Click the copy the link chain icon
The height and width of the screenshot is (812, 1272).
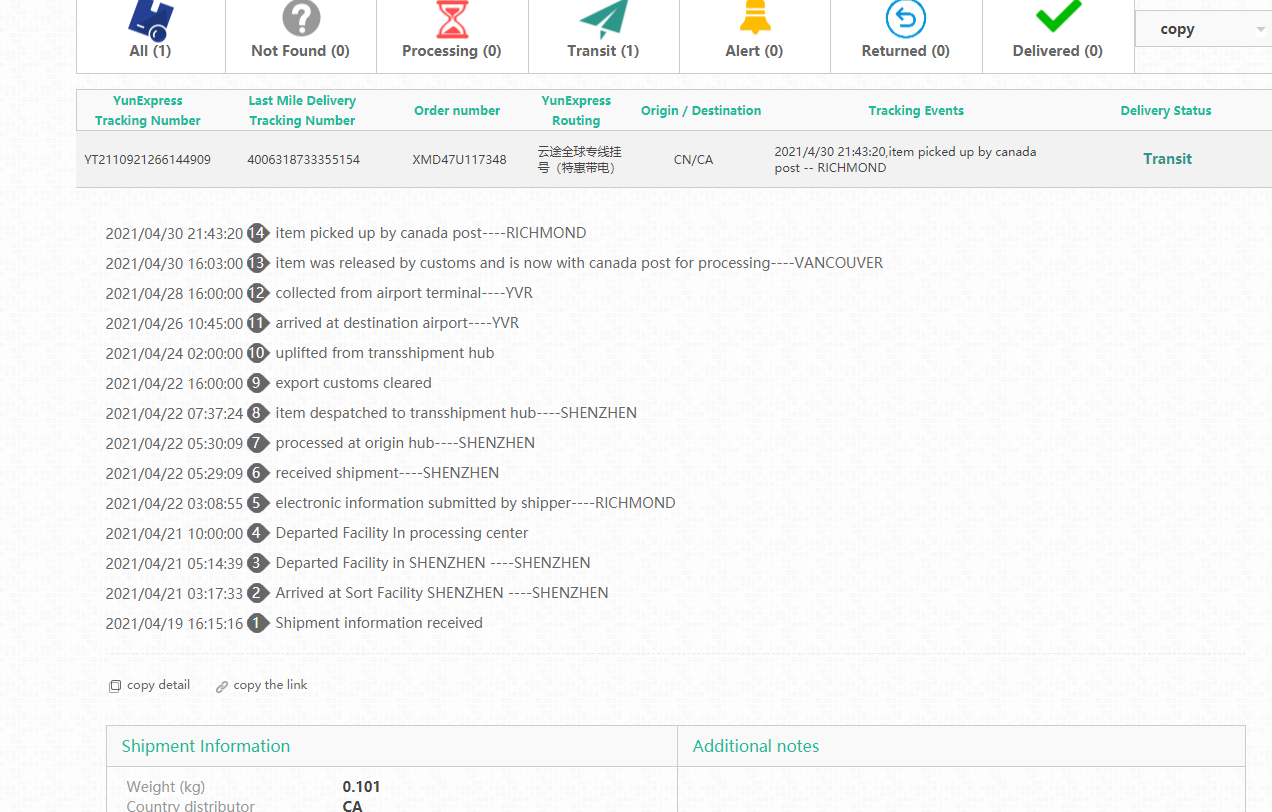[x=222, y=686]
